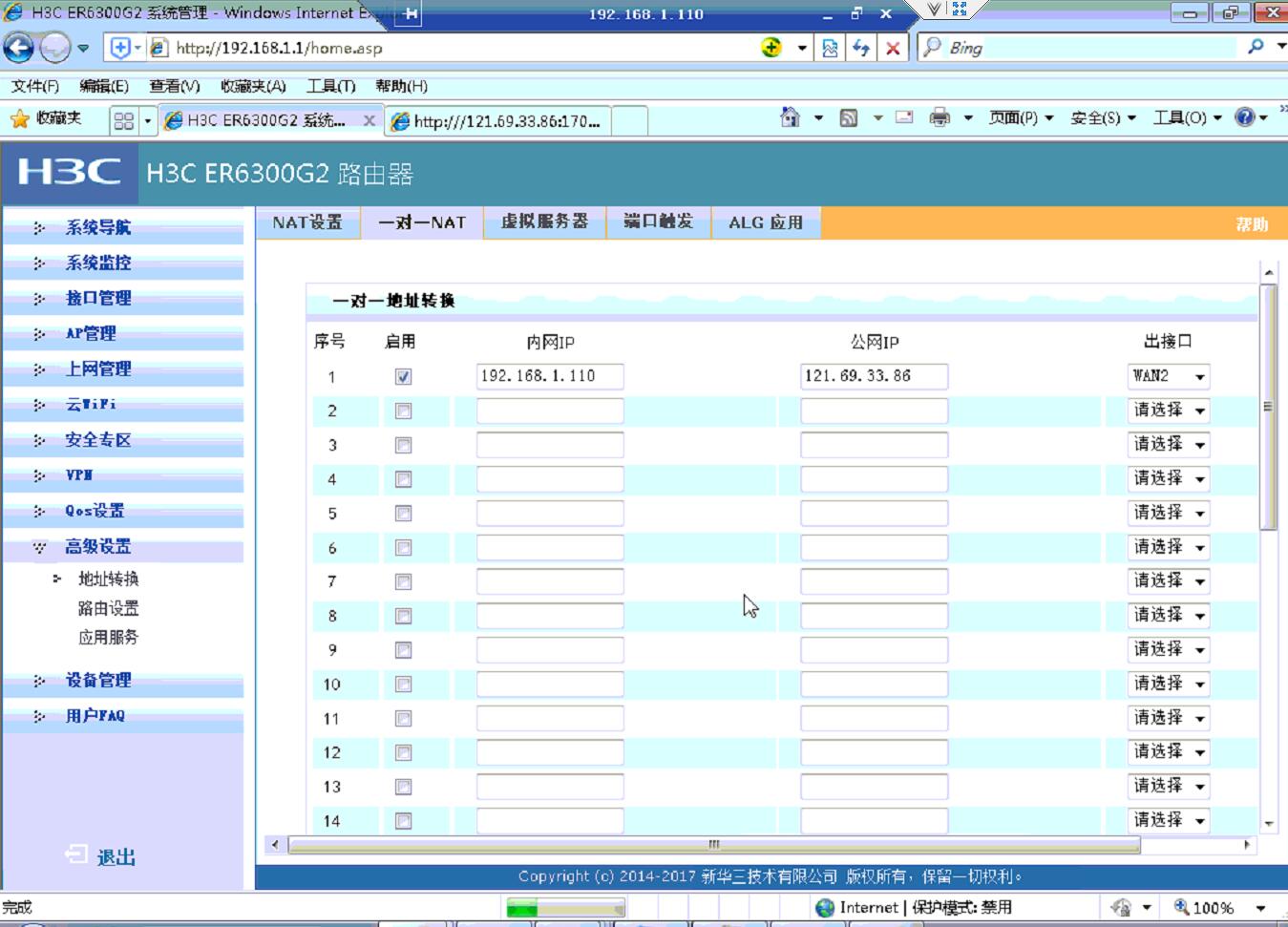This screenshot has height=927, width=1288.
Task: Enable the row 3 checkbox
Action: pos(403,446)
